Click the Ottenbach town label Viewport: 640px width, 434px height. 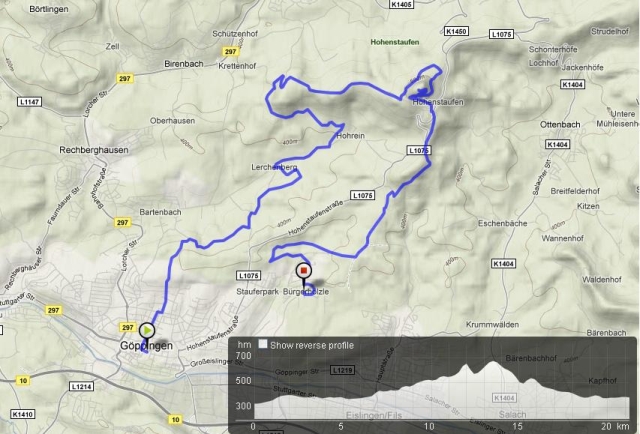pyautogui.click(x=560, y=125)
